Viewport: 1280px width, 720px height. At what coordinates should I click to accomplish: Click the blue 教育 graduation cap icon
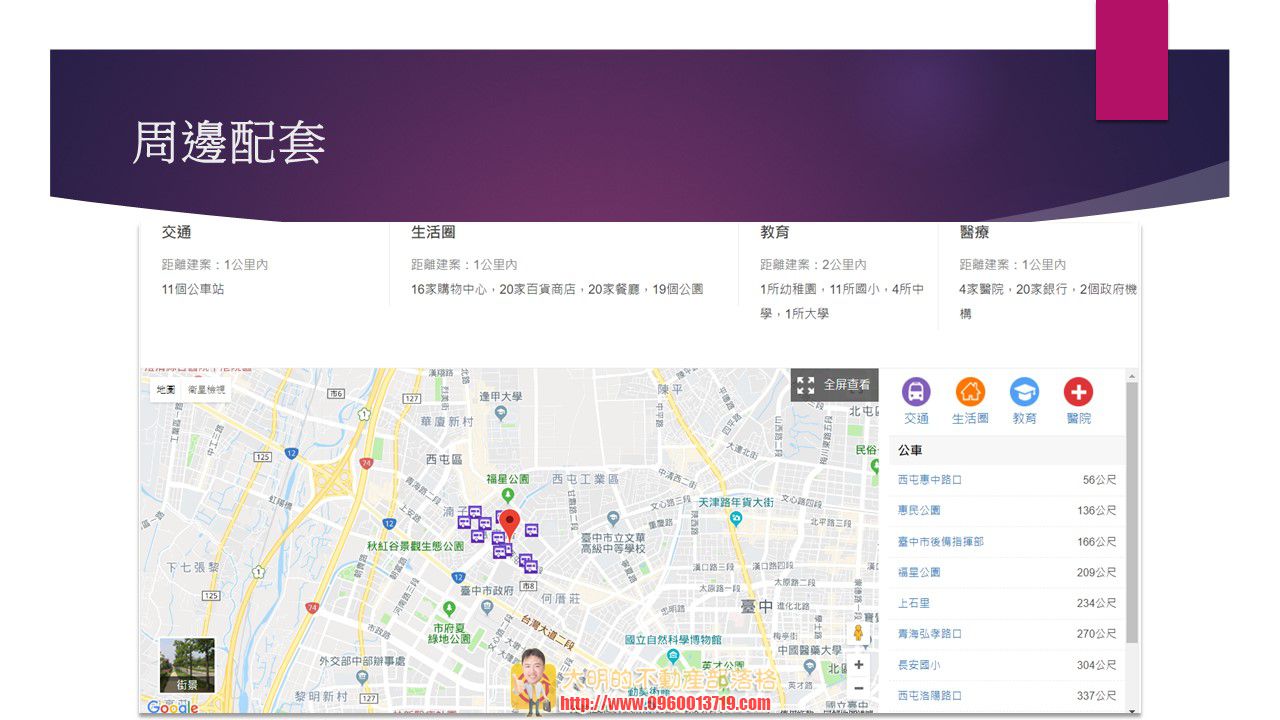pos(1024,392)
